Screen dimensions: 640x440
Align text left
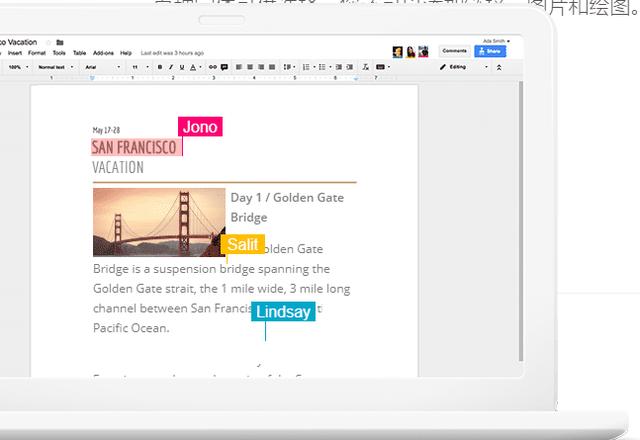coord(239,67)
